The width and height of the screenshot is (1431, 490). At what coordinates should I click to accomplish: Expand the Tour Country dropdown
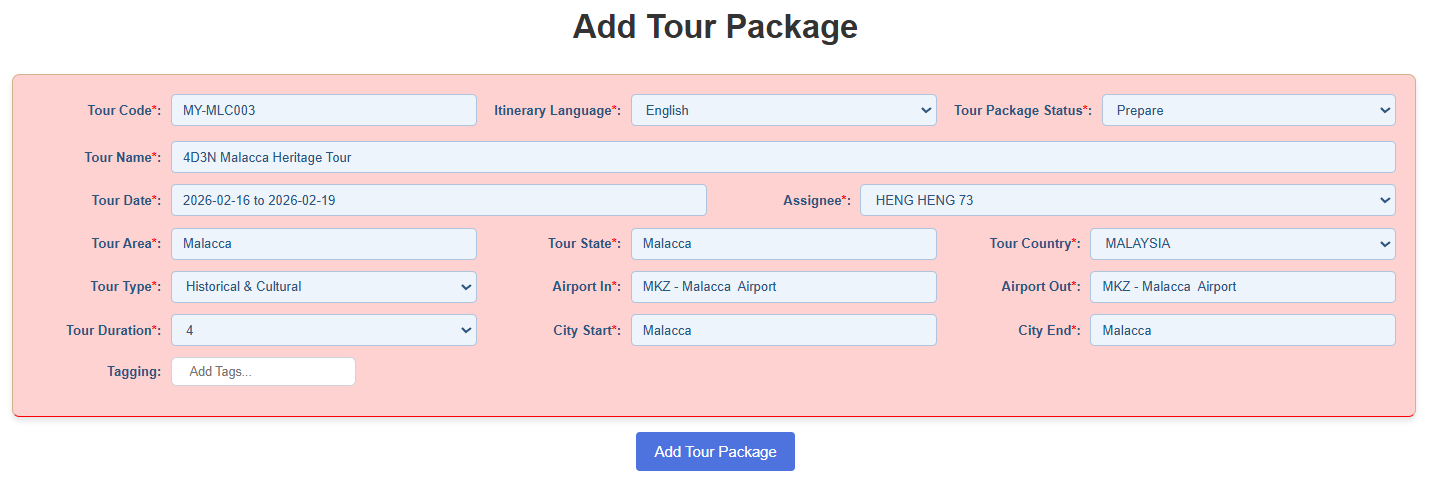click(x=1241, y=243)
